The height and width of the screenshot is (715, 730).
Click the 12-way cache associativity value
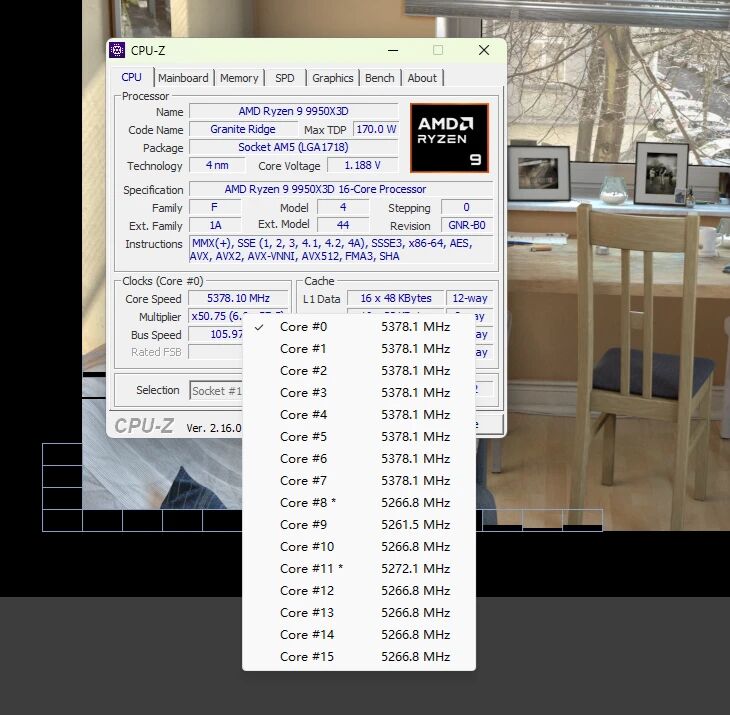pos(469,298)
